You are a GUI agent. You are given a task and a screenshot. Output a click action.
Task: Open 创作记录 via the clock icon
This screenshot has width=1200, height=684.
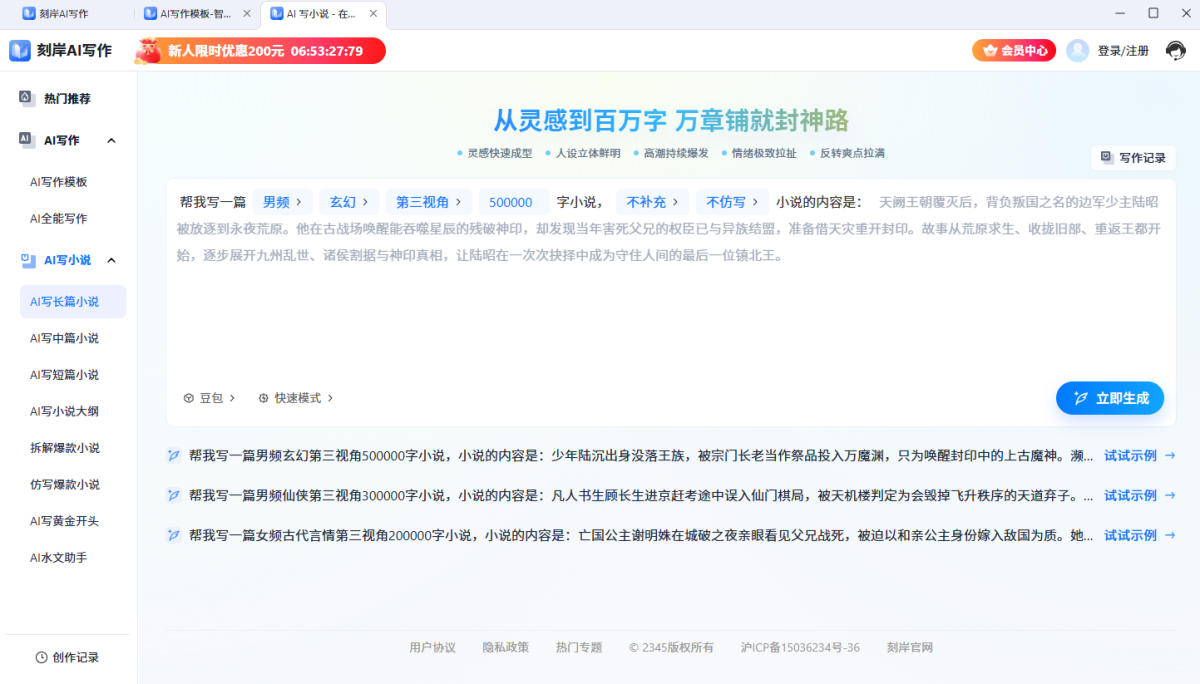pos(41,657)
